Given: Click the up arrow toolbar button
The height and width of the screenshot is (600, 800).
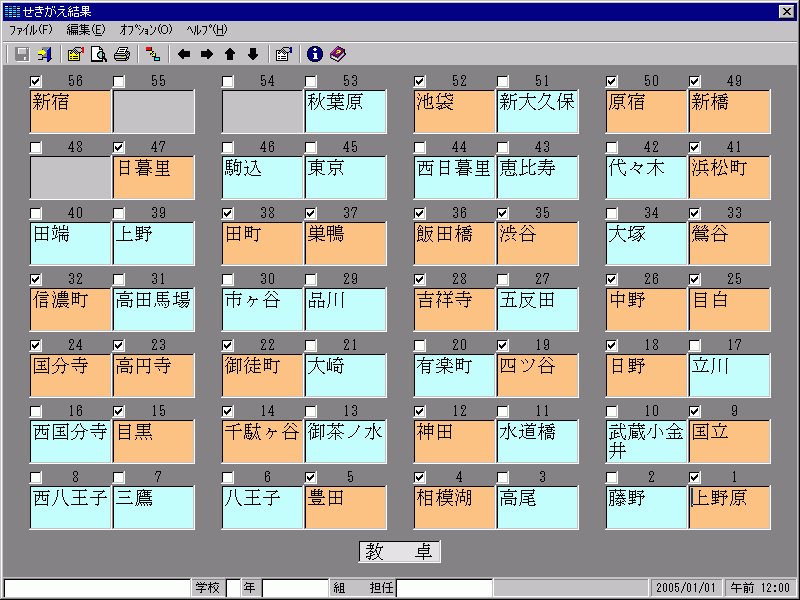Looking at the screenshot, I should tap(230, 54).
